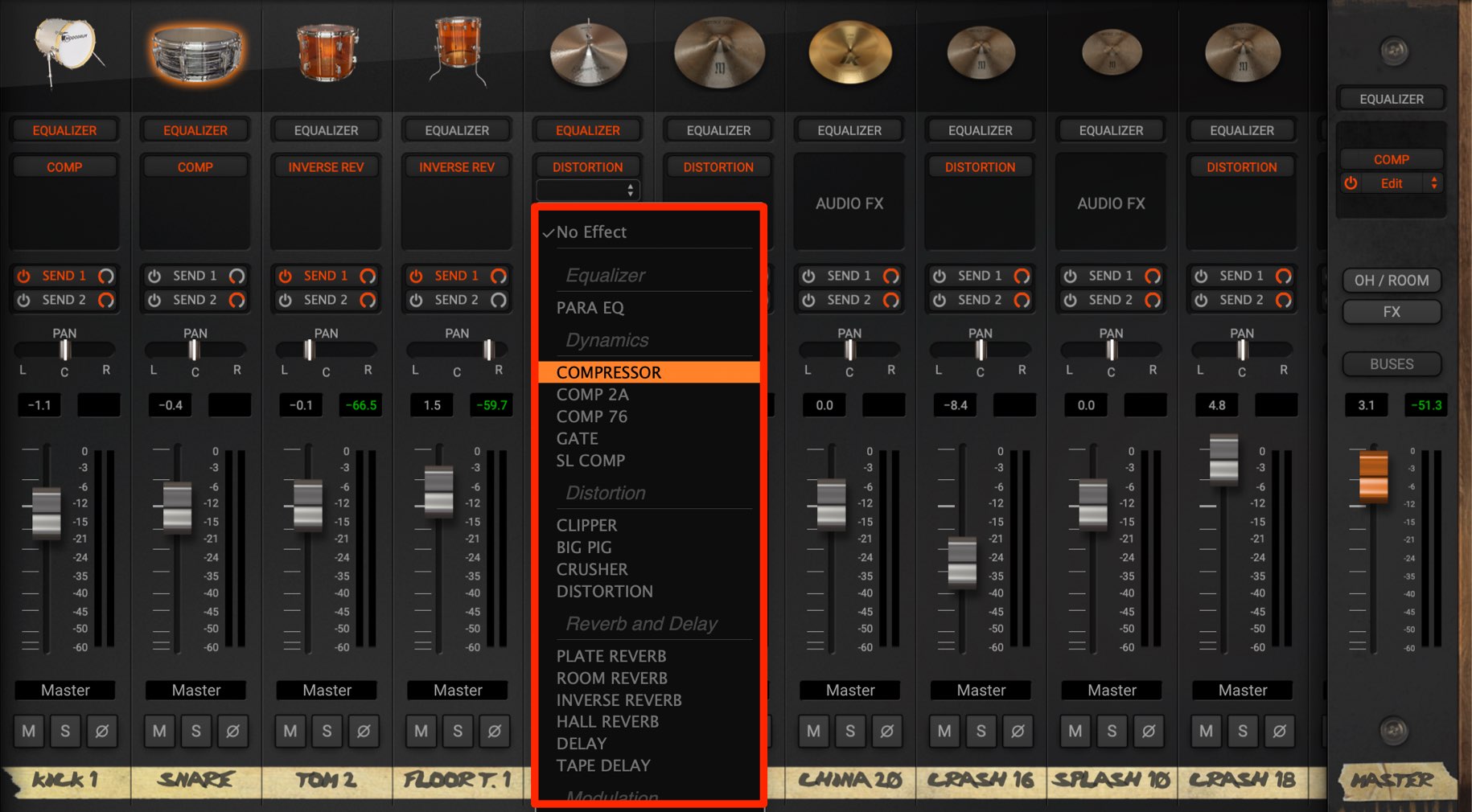
Task: Click master COMP Edit button
Action: pos(1392,183)
